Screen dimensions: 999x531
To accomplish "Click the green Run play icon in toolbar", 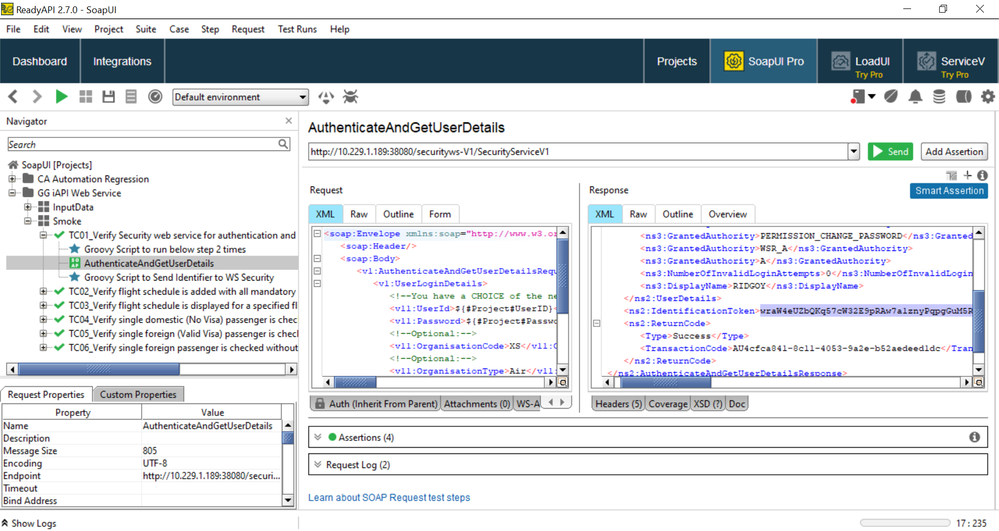I will (x=62, y=97).
